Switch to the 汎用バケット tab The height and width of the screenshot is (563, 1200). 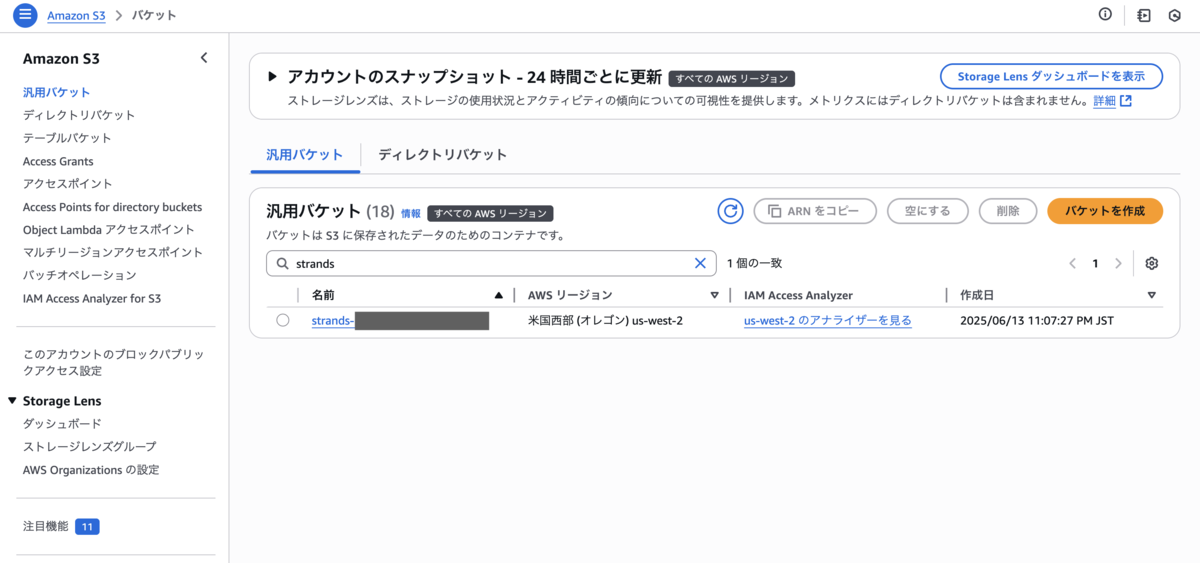[x=304, y=155]
